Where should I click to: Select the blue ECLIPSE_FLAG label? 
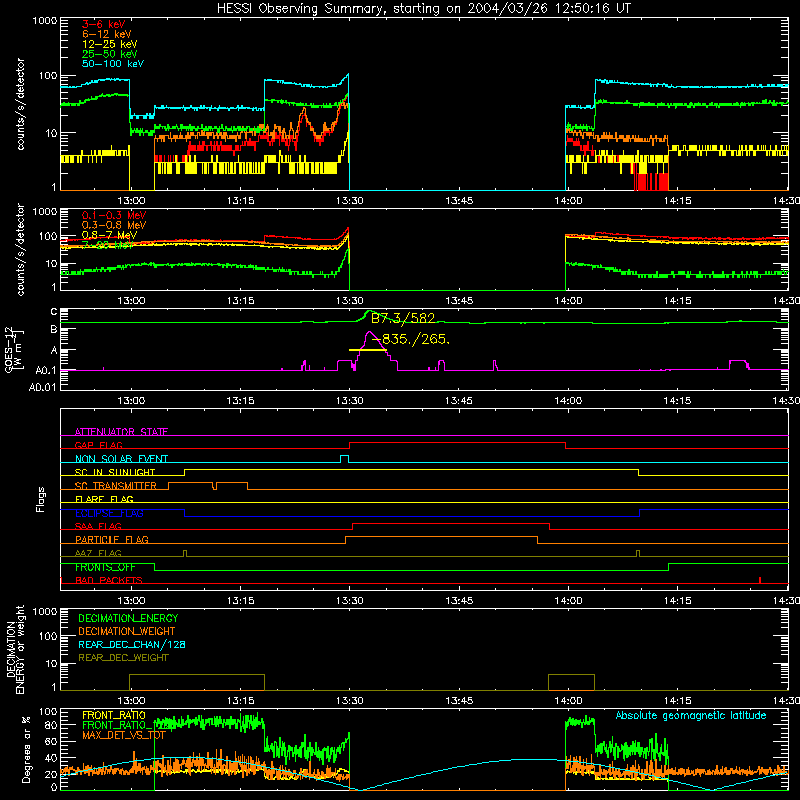point(109,513)
